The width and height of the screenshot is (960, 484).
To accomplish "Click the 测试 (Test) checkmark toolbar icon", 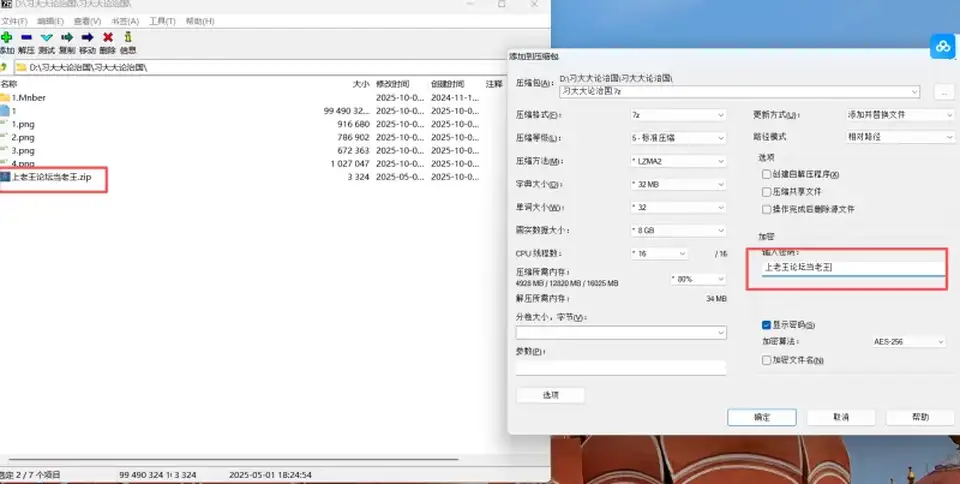I will coord(47,37).
